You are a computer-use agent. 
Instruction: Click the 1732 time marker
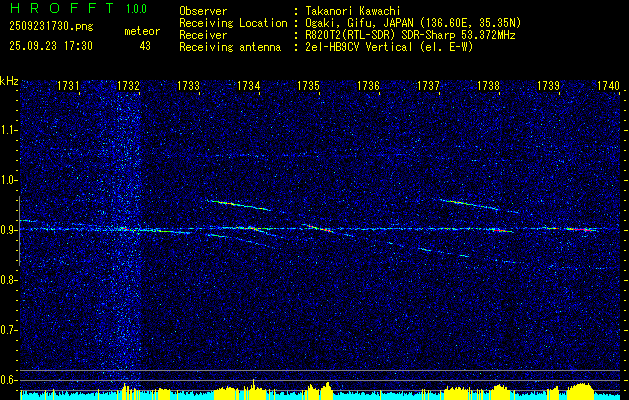tap(128, 85)
